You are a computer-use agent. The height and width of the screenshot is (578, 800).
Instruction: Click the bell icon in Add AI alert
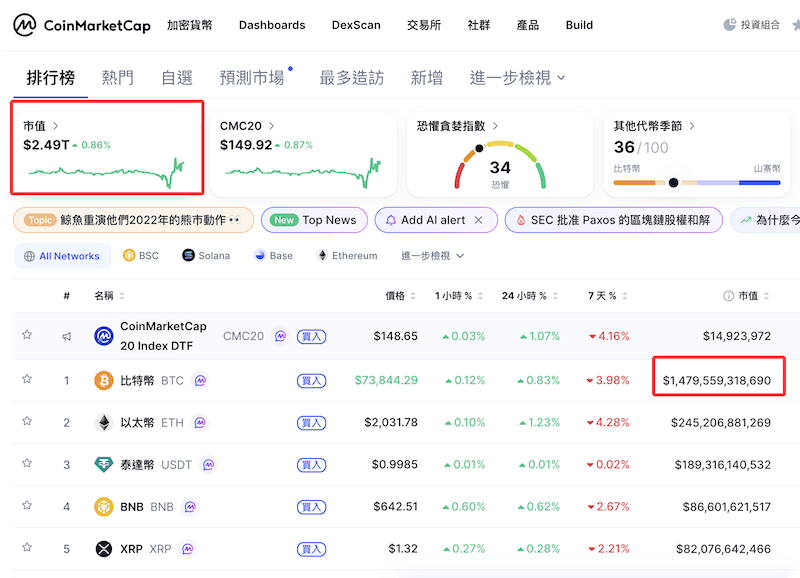(x=391, y=220)
